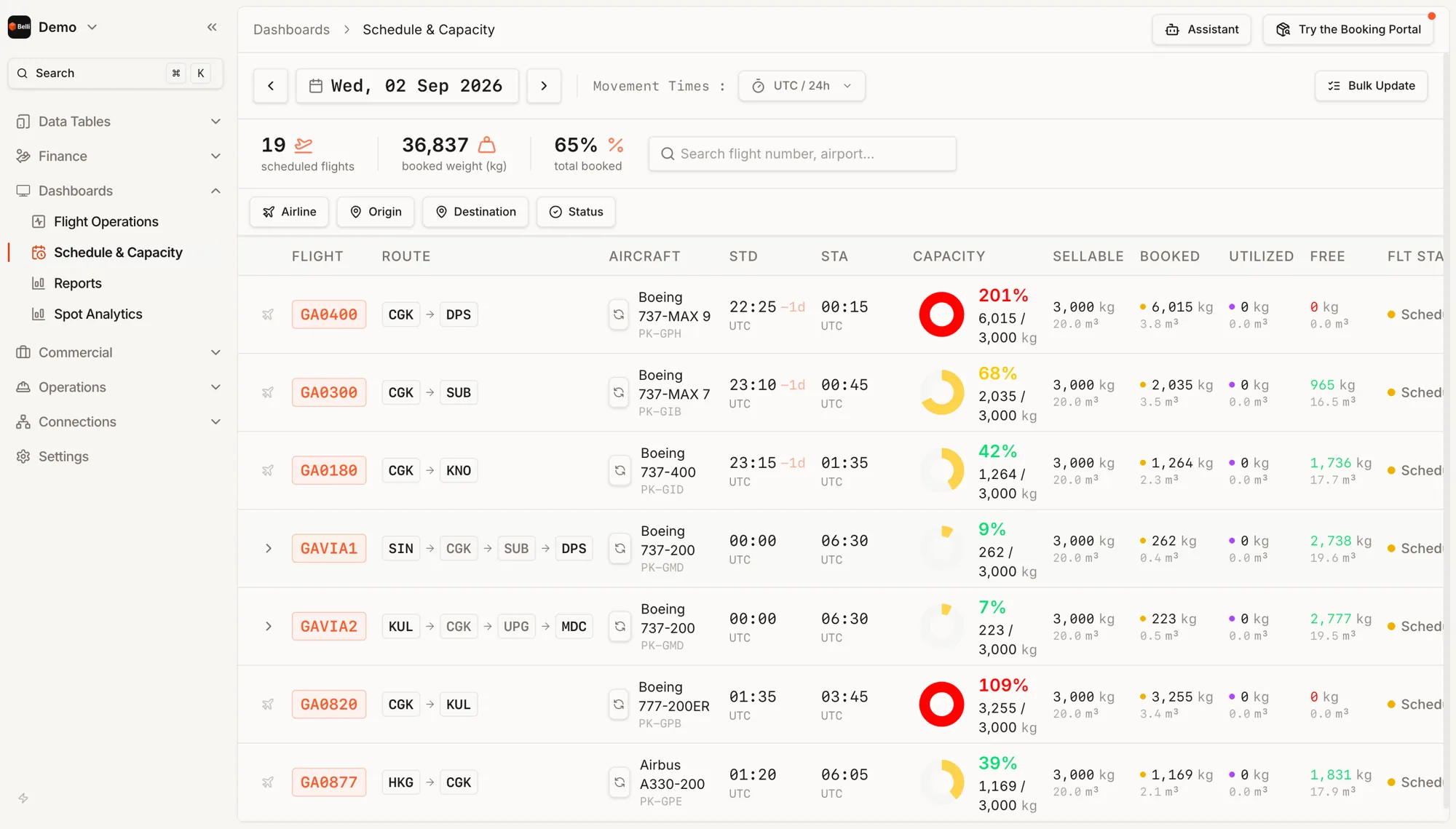Click the aircraft swap icon for GA0300
This screenshot has width=1456, height=829.
[x=619, y=392]
